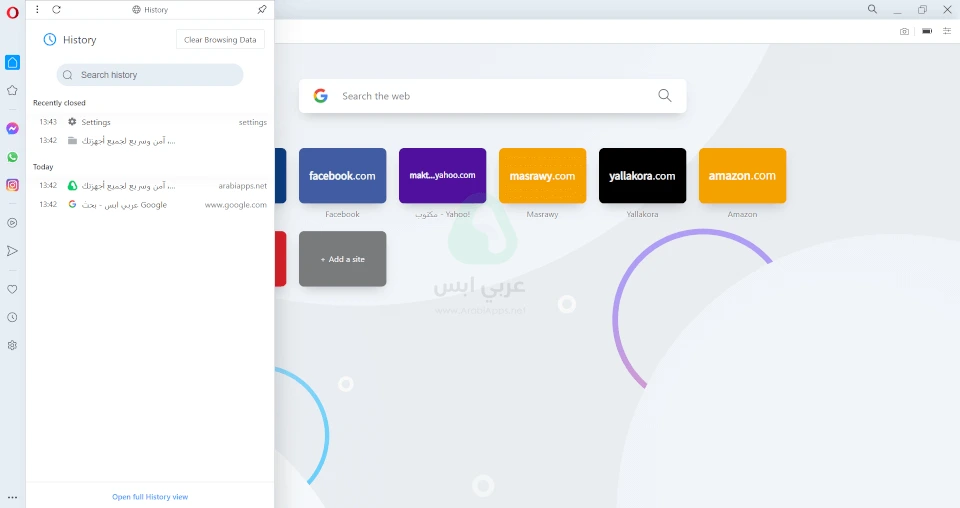Open the sidebar three-dots setup button
The image size is (960, 508).
pos(12,498)
